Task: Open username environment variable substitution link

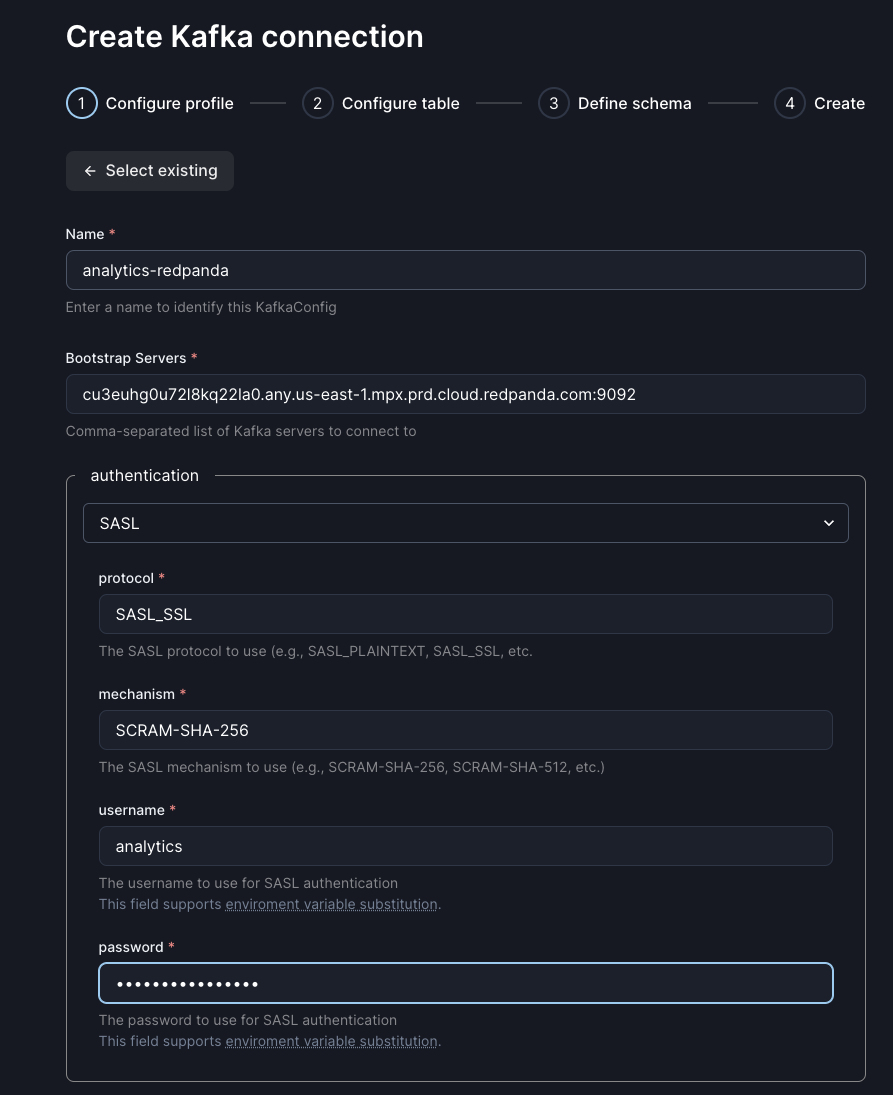Action: tap(331, 904)
